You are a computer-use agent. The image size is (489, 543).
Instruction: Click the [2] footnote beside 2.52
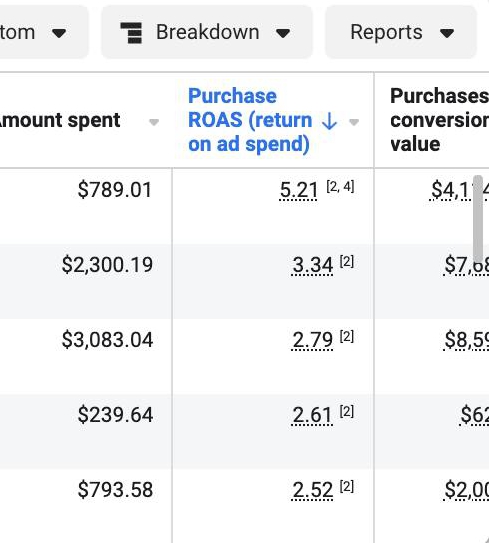(347, 487)
